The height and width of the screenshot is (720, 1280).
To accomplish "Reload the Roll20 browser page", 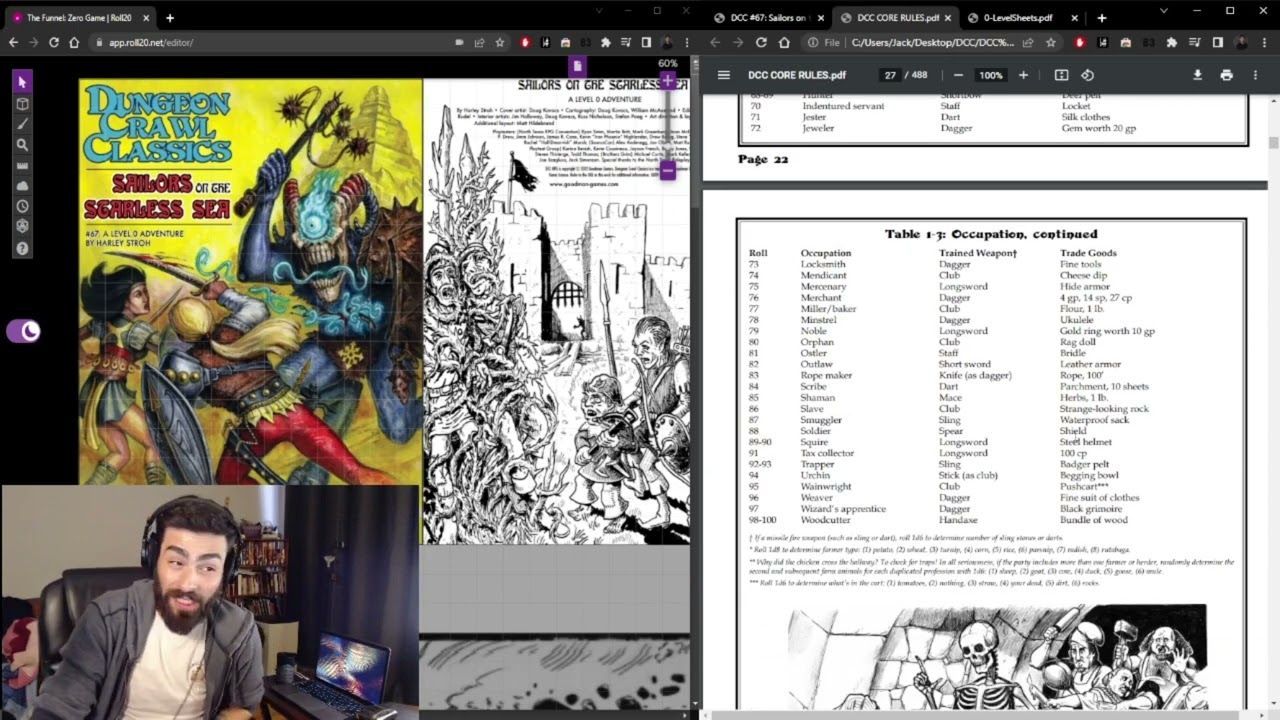I will 54,42.
